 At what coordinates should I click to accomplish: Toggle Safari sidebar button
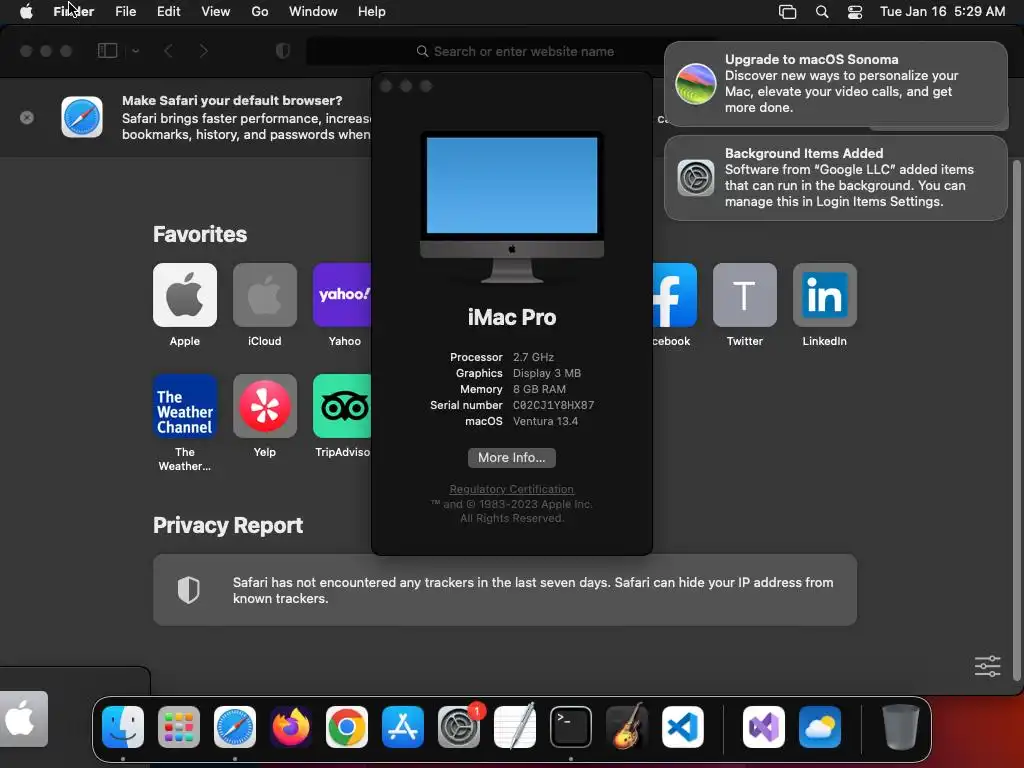[107, 51]
